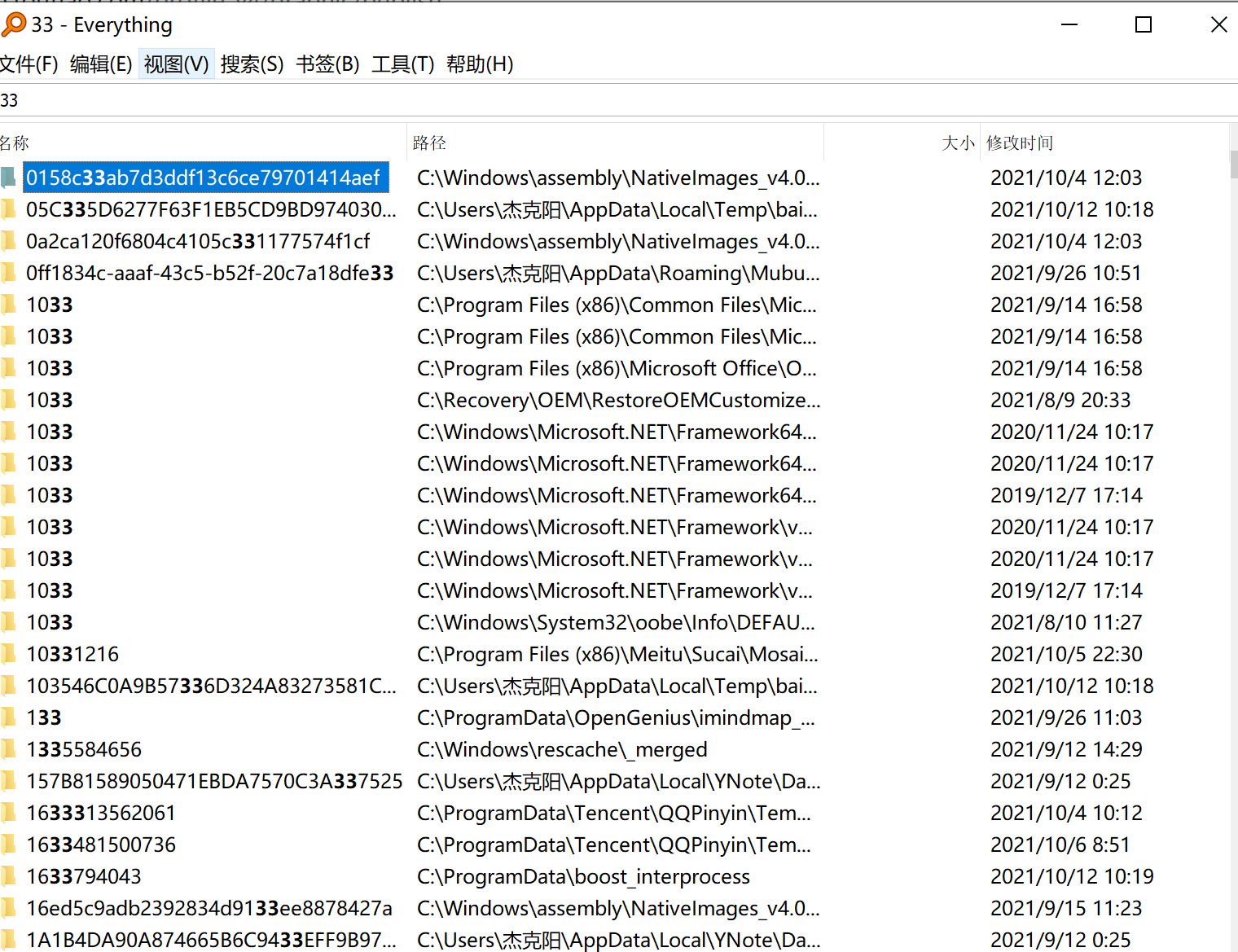Screen dimensions: 1238x952
Task: Sort by the 修改时间 column header
Action: coord(1104,143)
